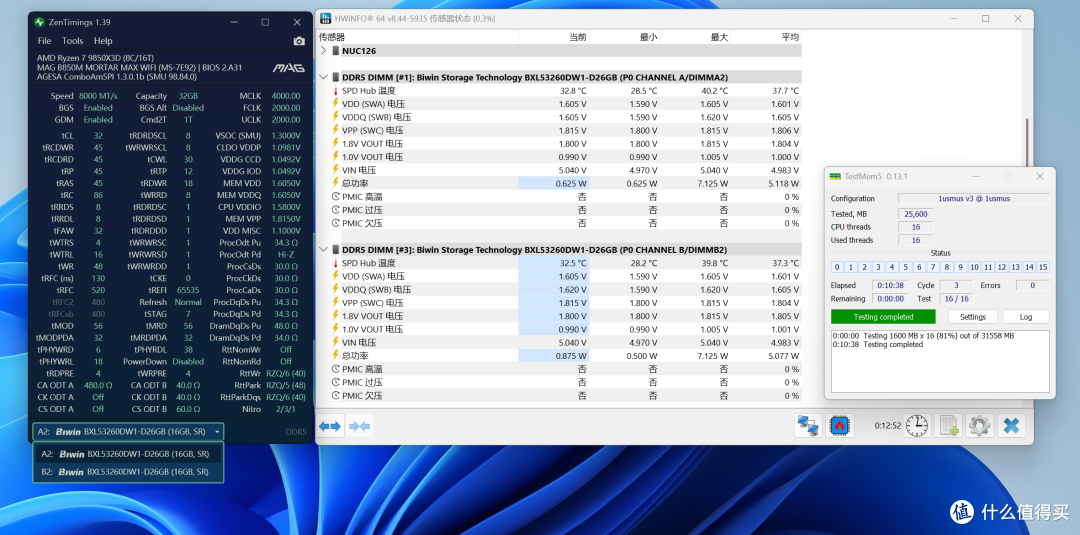Viewport: 1080px width, 535px height.
Task: Select A2: Biwin BXL53260DW1-D26GB from dropdown list
Action: click(x=128, y=454)
